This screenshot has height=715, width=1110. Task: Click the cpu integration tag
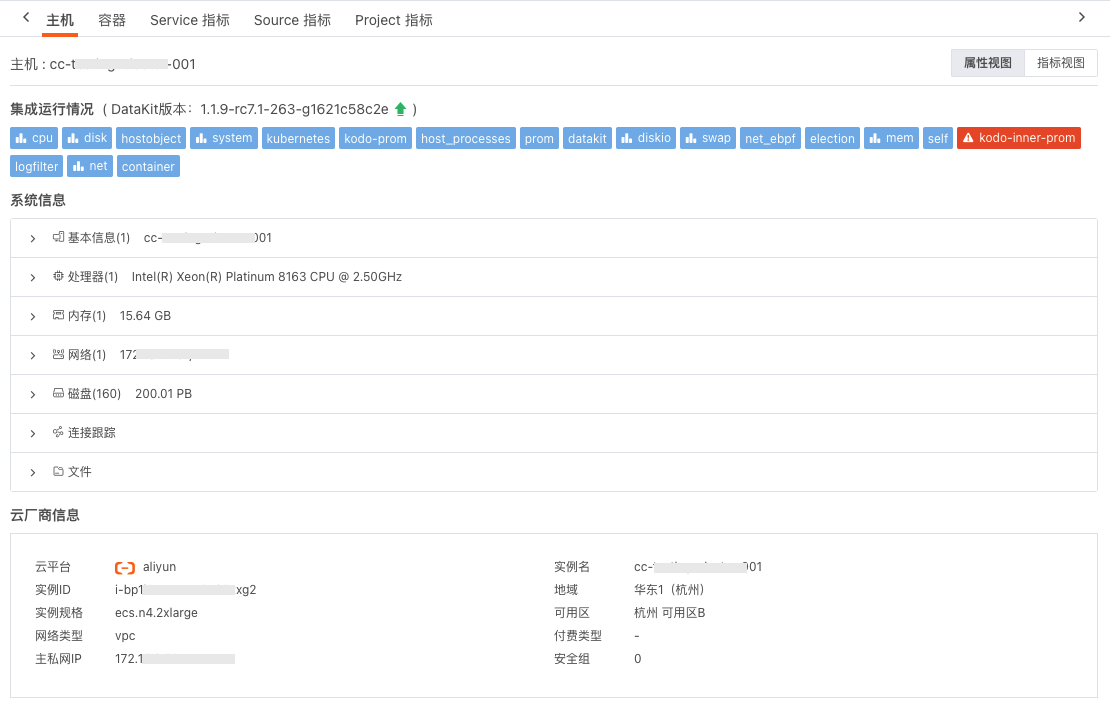pyautogui.click(x=34, y=138)
